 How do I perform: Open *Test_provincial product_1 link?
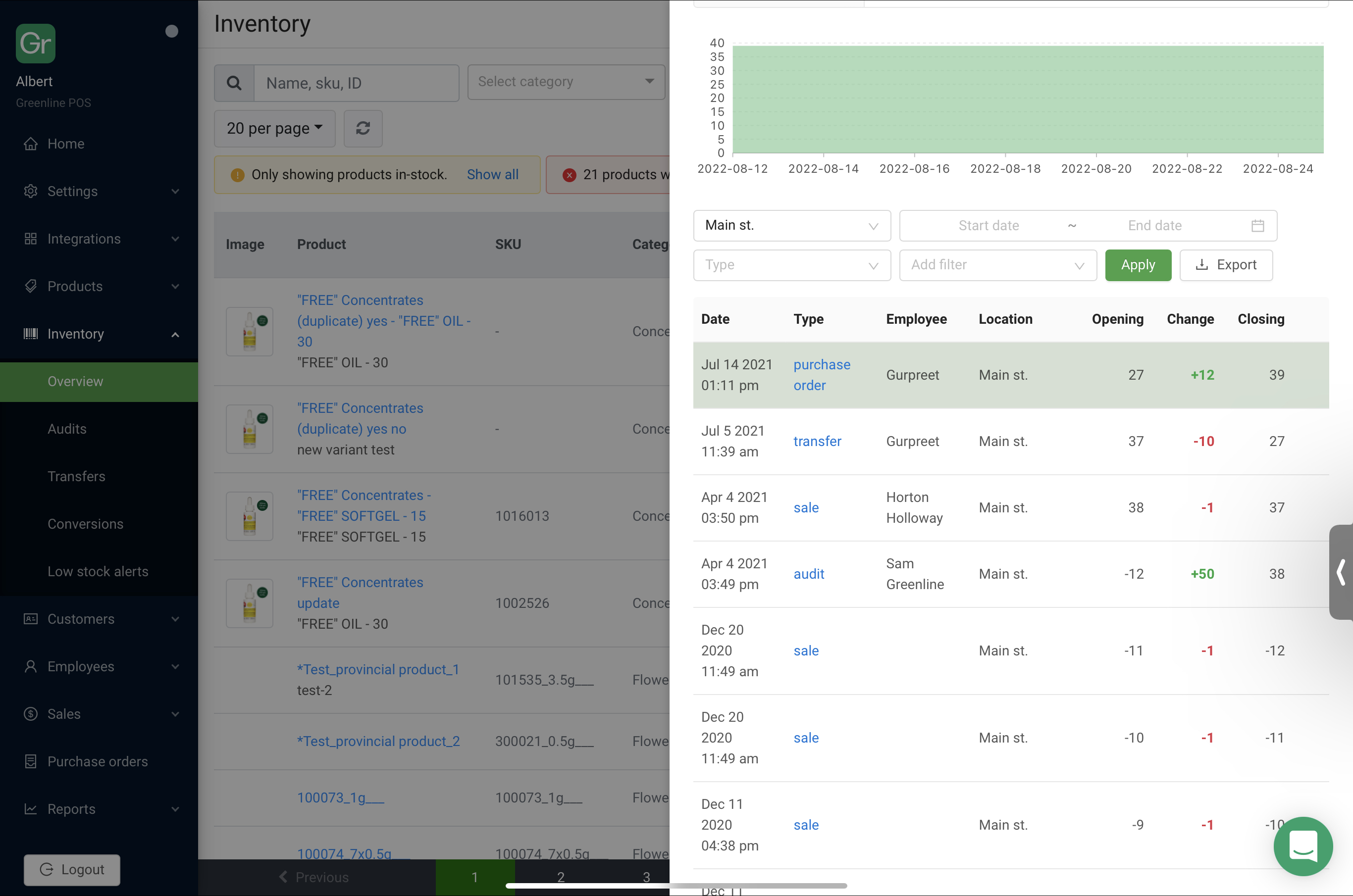pos(378,669)
